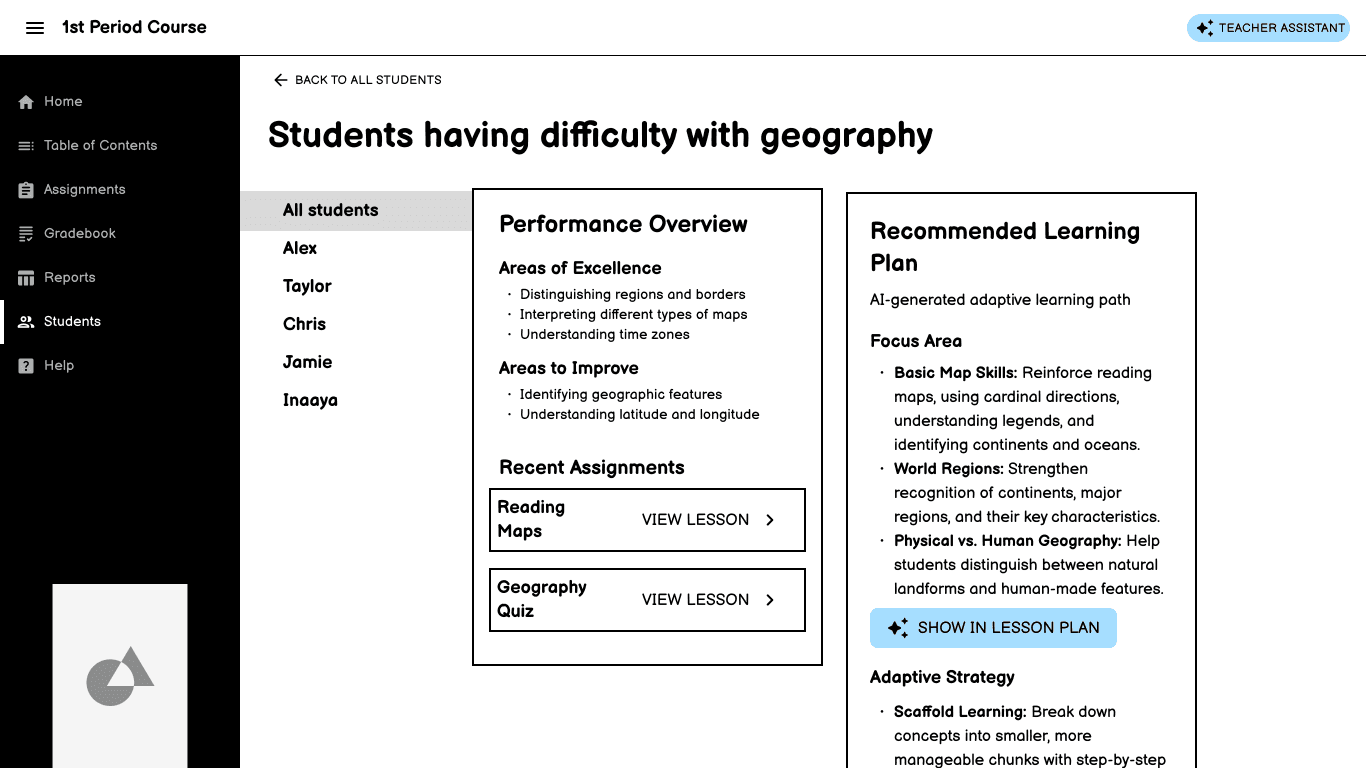Expand the Geography Quiz lesson chevron
This screenshot has height=768, width=1366.
[769, 599]
